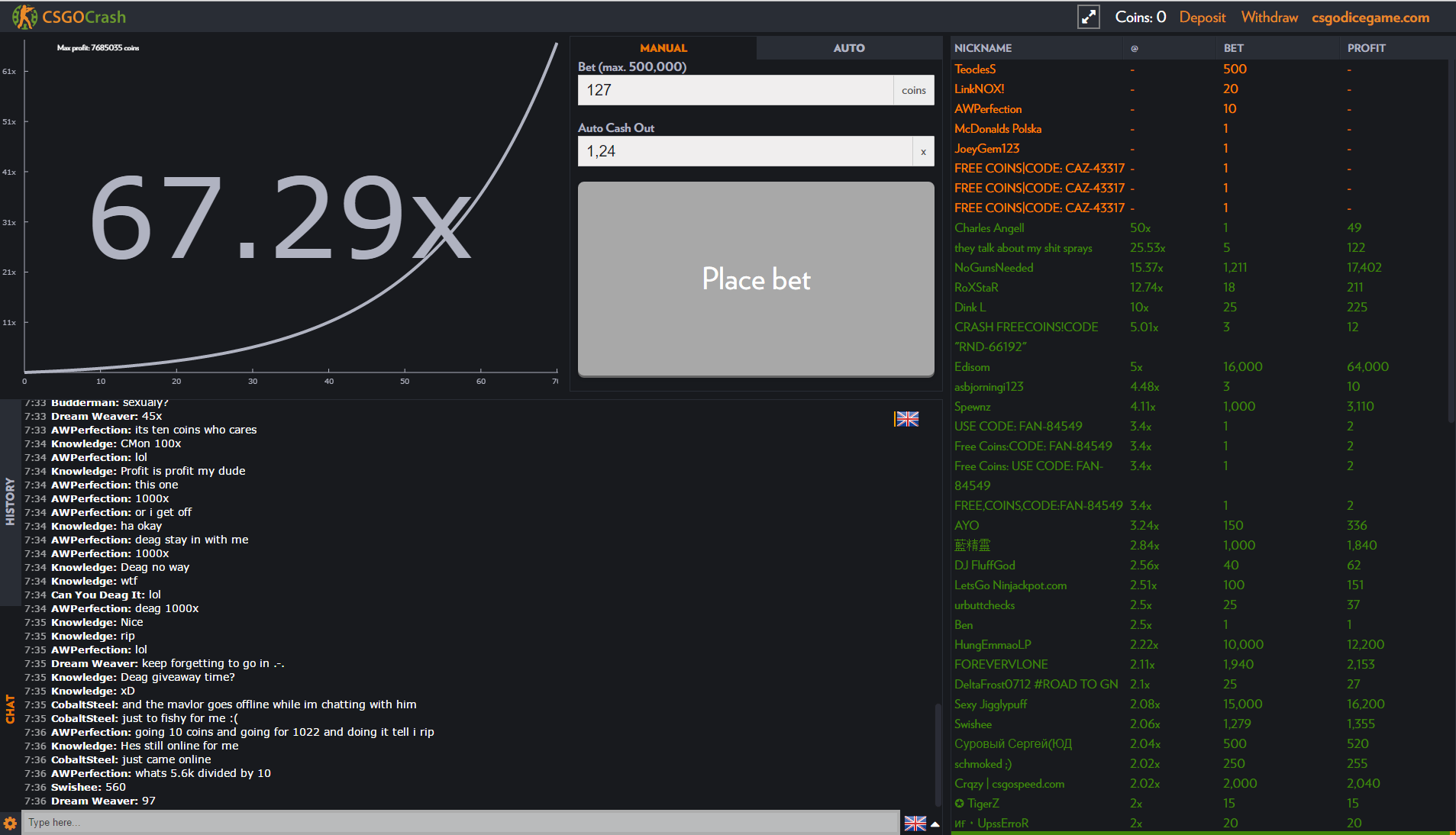The image size is (1456, 835).
Task: Click player LinkNOX! in the list
Action: (979, 89)
